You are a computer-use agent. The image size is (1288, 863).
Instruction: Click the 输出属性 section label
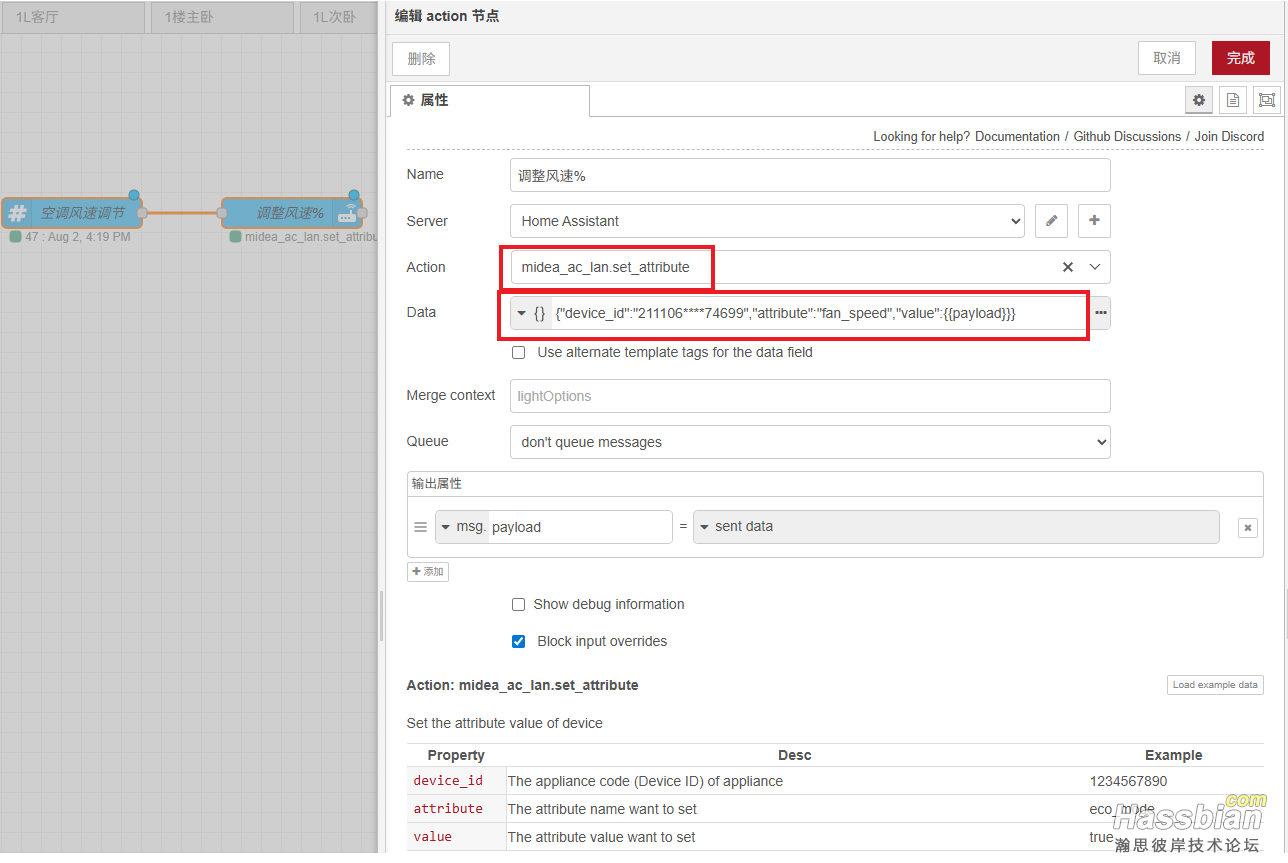(437, 483)
